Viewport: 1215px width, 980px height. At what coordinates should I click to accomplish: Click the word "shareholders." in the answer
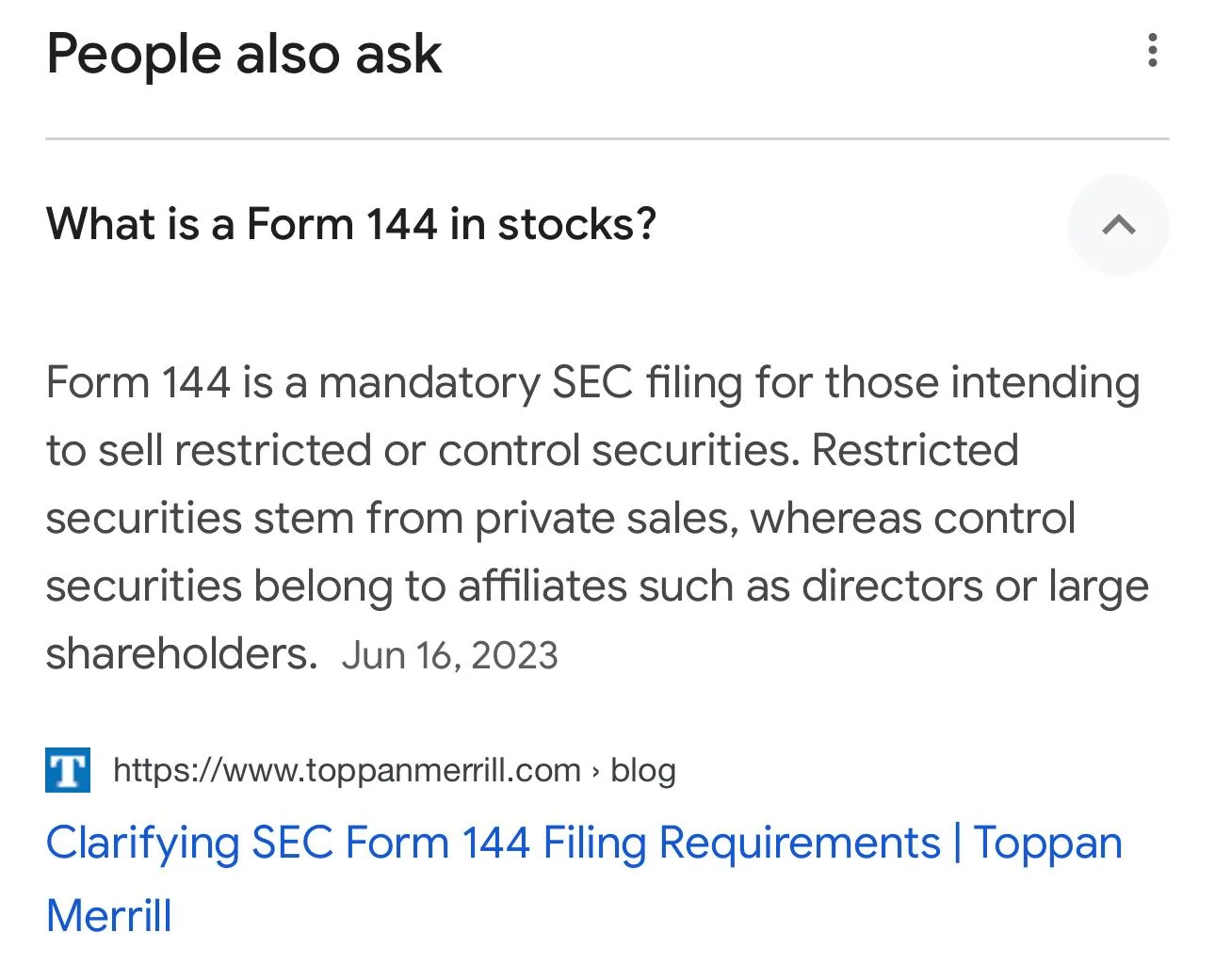pos(182,653)
